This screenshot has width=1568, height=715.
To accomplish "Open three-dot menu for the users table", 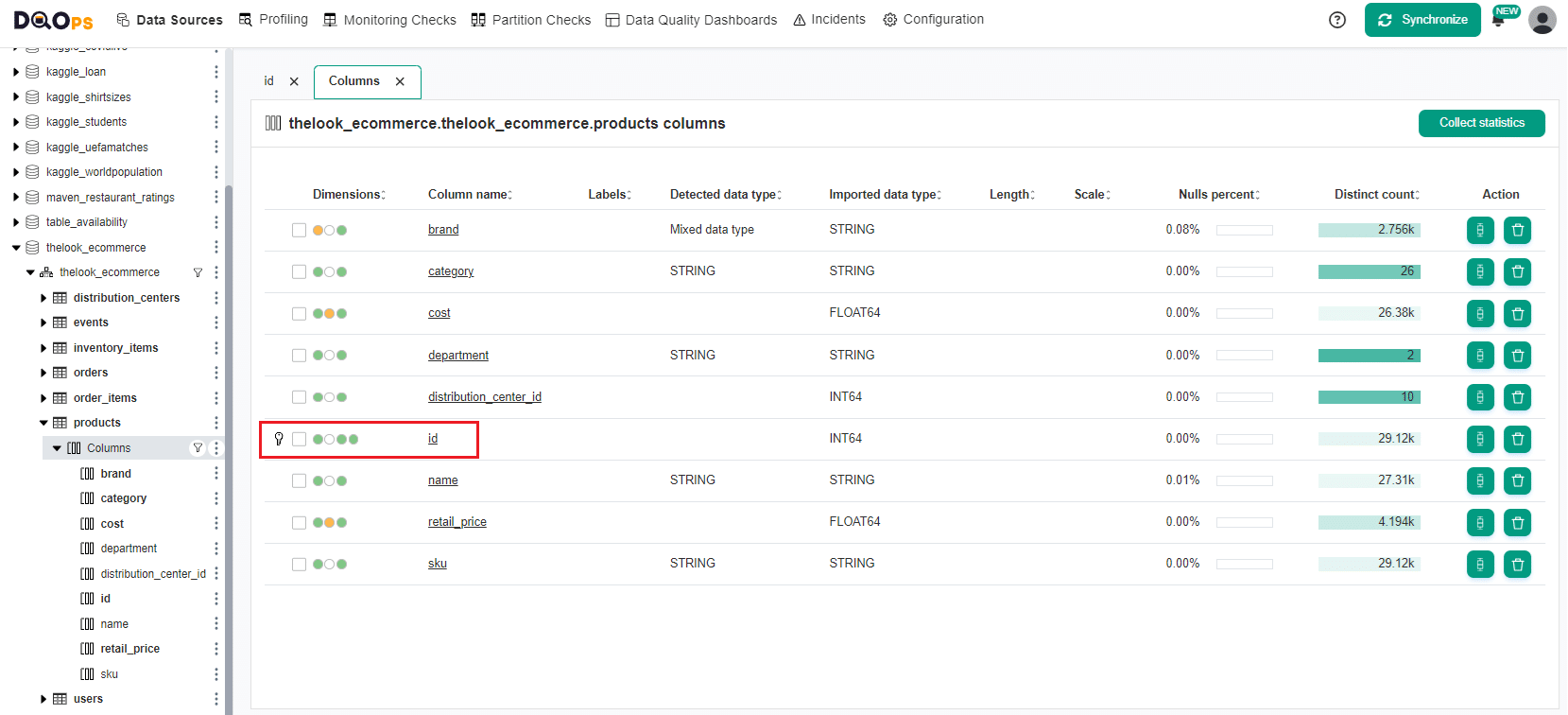I will click(x=215, y=699).
